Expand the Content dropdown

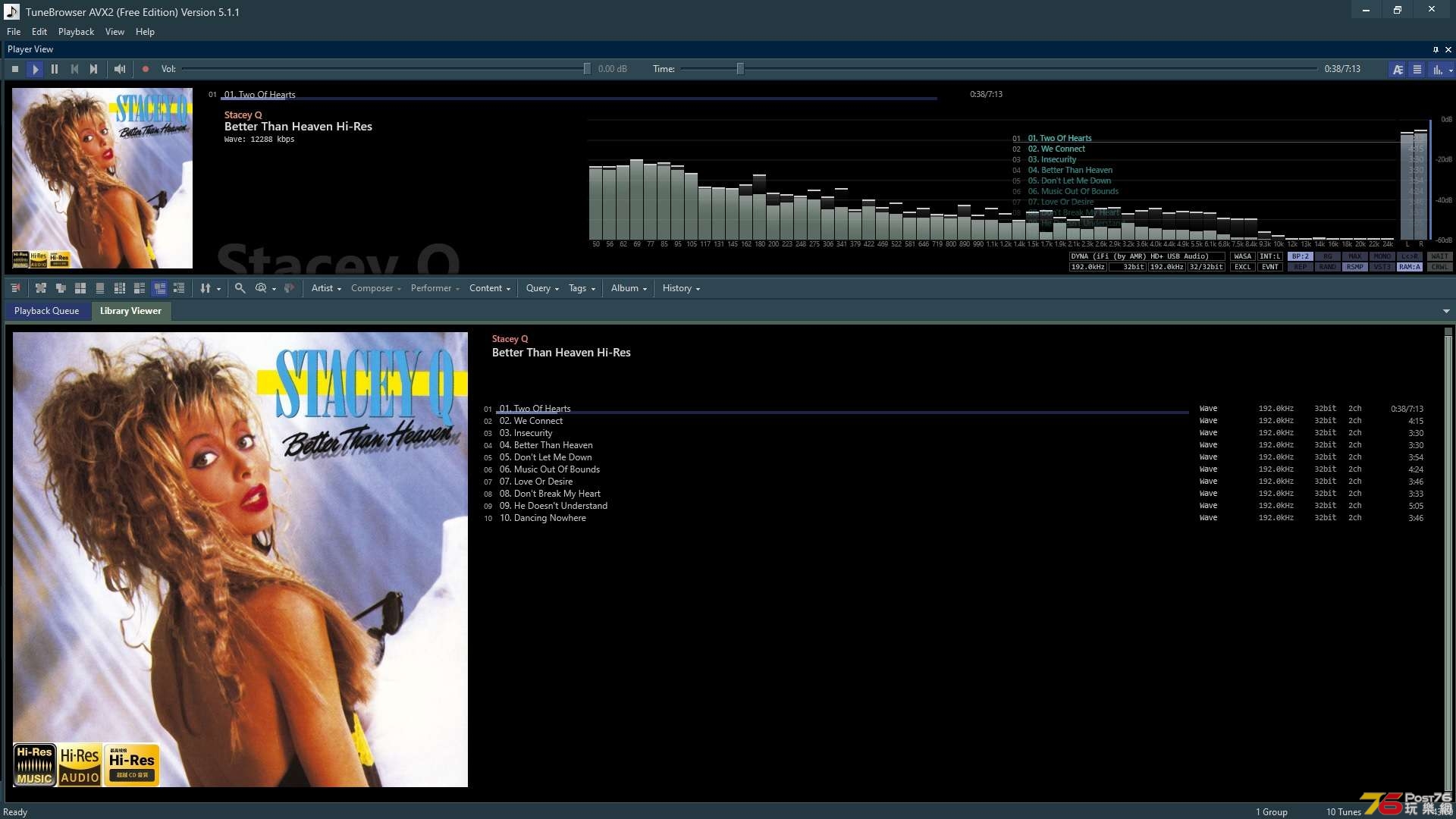[x=490, y=288]
